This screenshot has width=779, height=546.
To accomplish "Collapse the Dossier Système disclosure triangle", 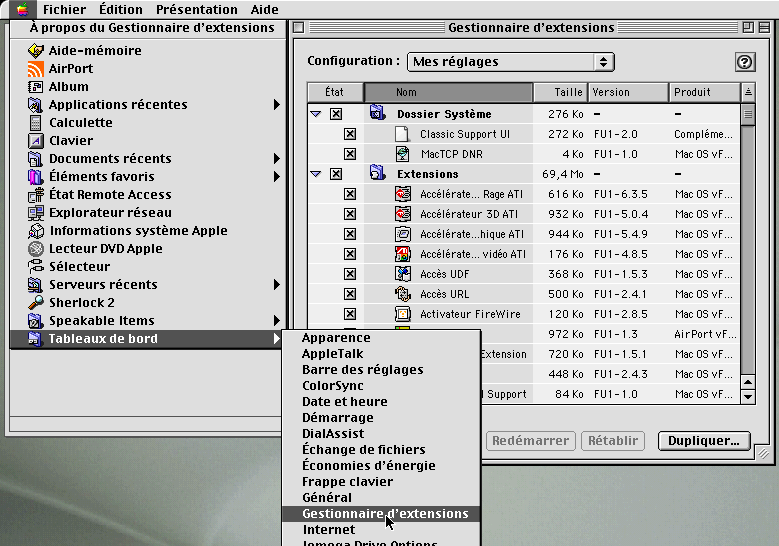I will pyautogui.click(x=315, y=114).
